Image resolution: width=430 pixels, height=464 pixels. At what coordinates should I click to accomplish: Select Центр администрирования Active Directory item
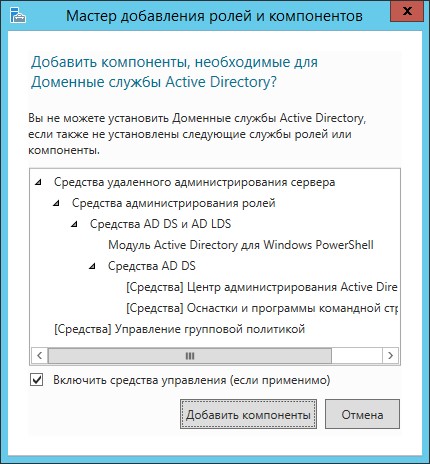[x=262, y=287]
